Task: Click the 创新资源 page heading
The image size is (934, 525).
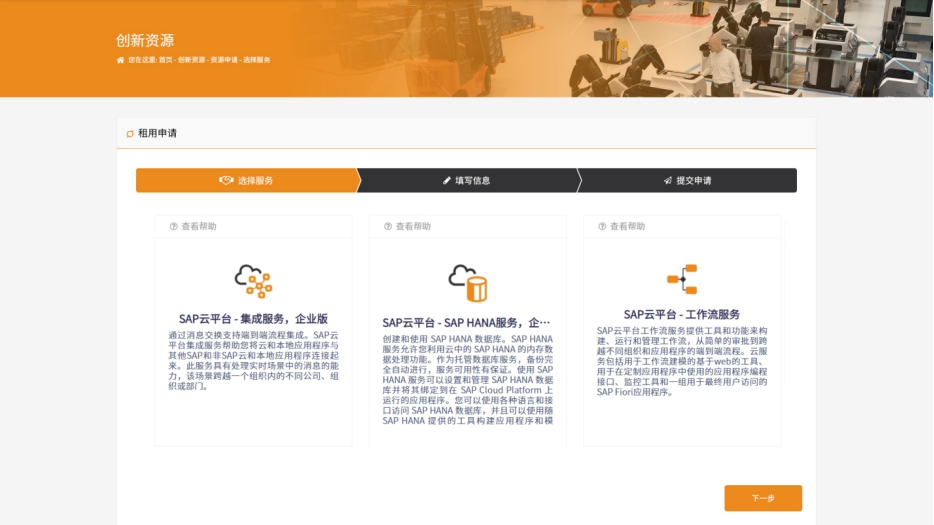Action: tap(145, 41)
